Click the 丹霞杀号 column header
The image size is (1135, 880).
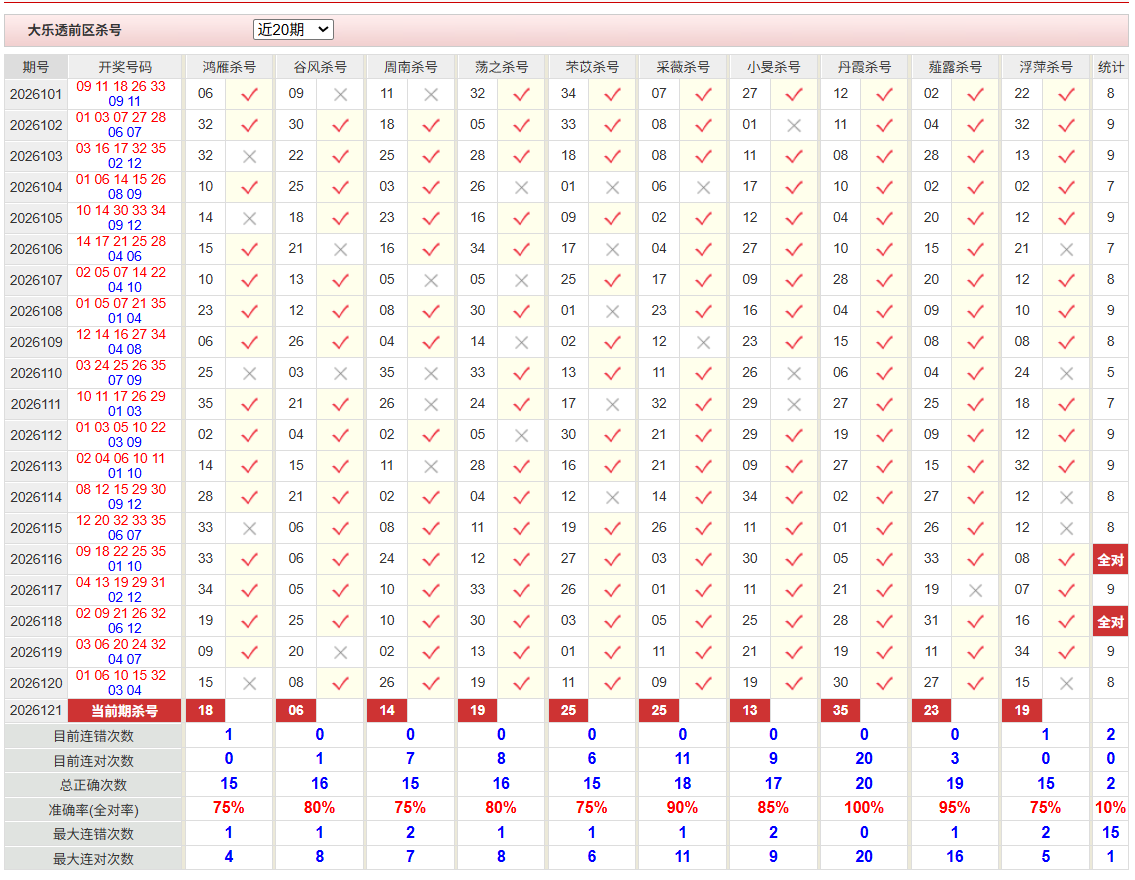tap(864, 67)
